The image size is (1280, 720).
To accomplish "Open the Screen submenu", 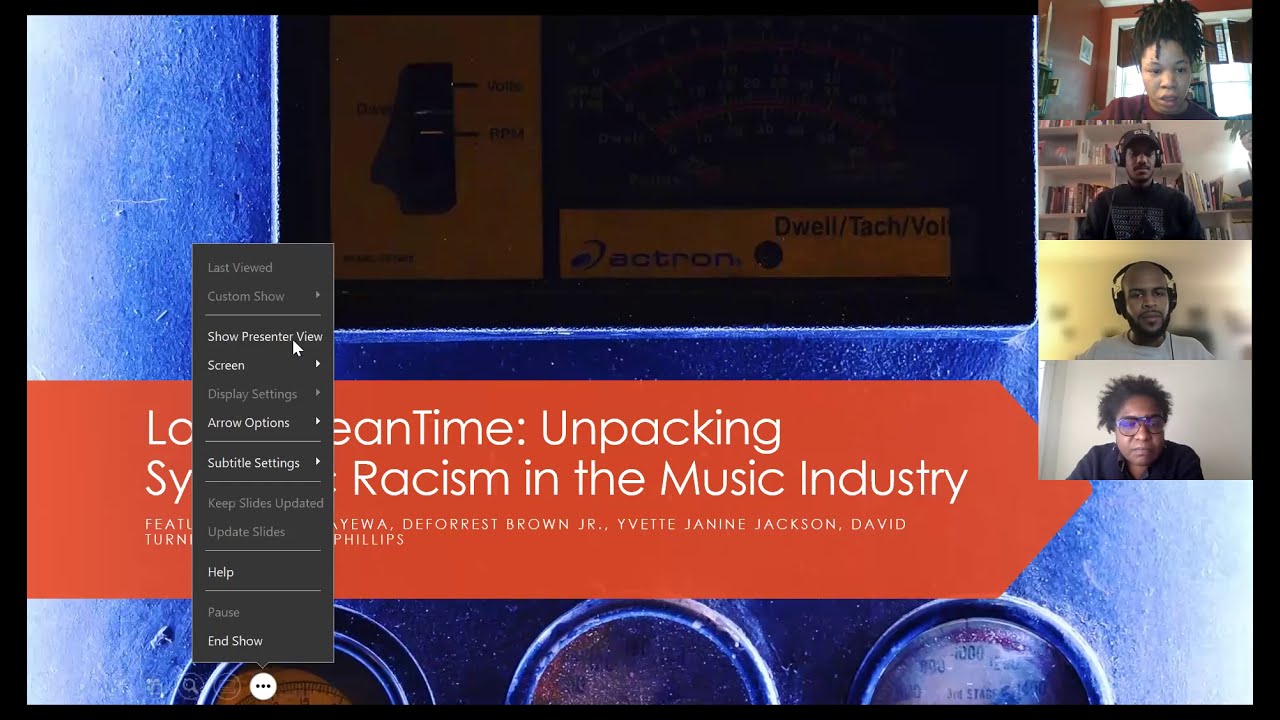I will point(263,365).
